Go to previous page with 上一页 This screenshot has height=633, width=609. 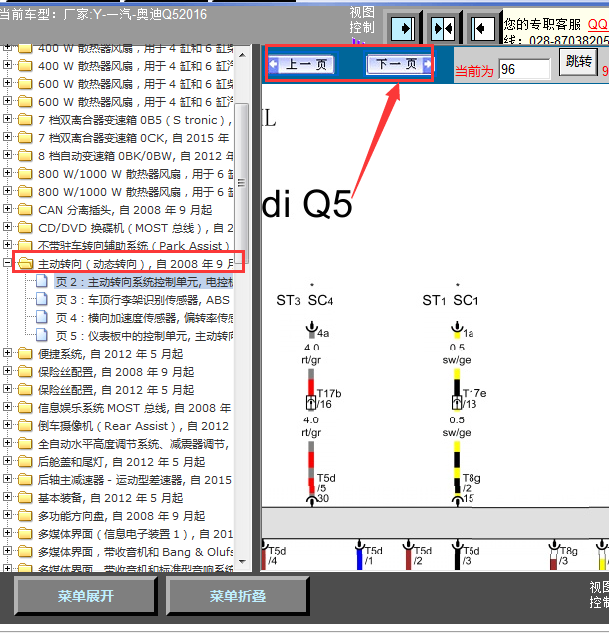click(301, 64)
